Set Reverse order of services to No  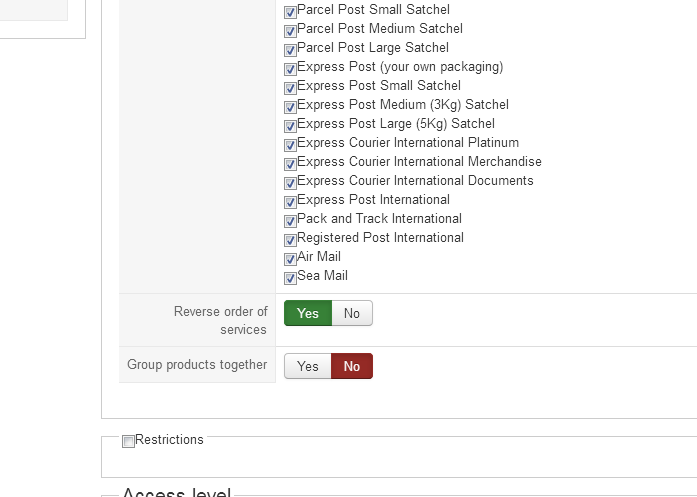[352, 314]
